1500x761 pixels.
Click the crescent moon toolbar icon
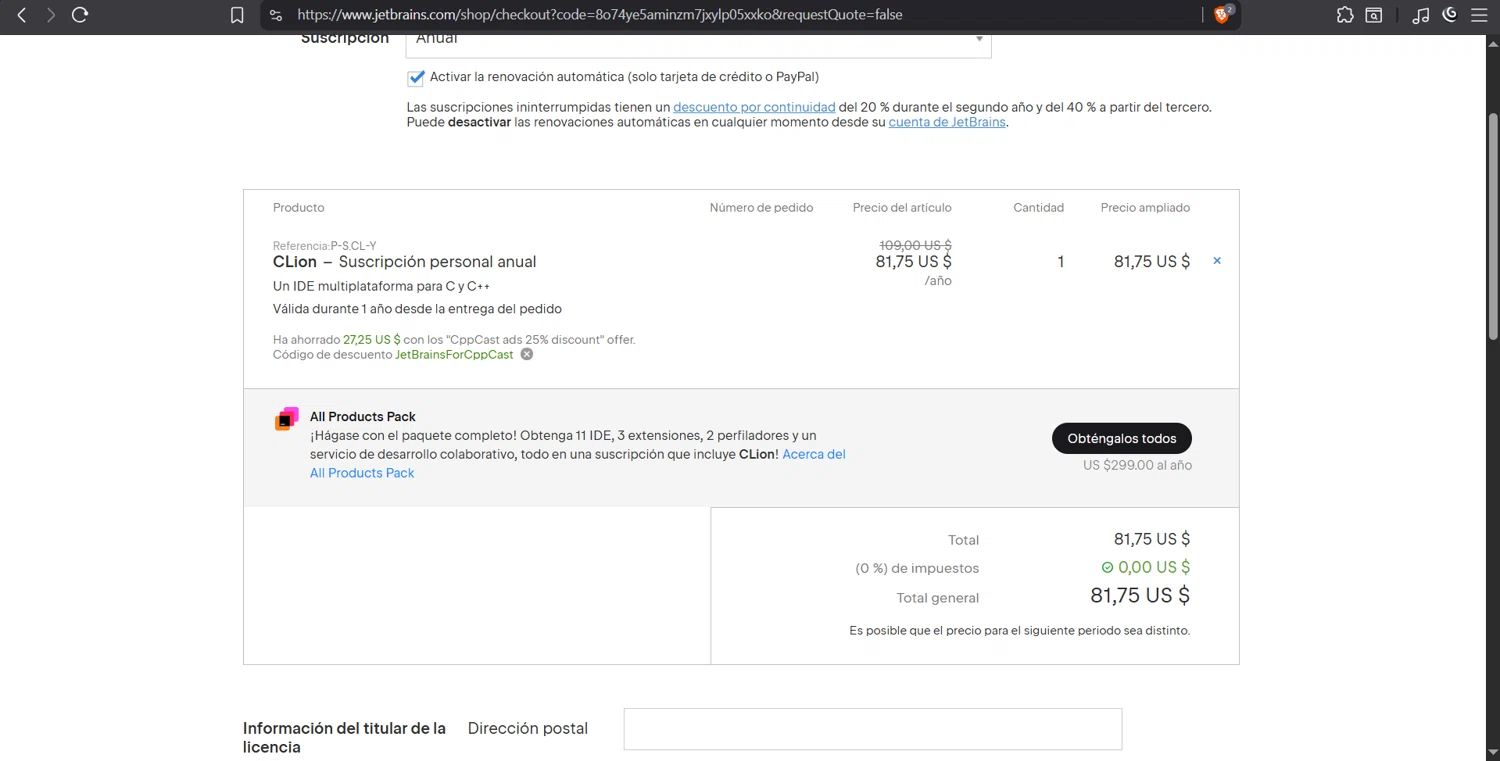coord(1450,14)
